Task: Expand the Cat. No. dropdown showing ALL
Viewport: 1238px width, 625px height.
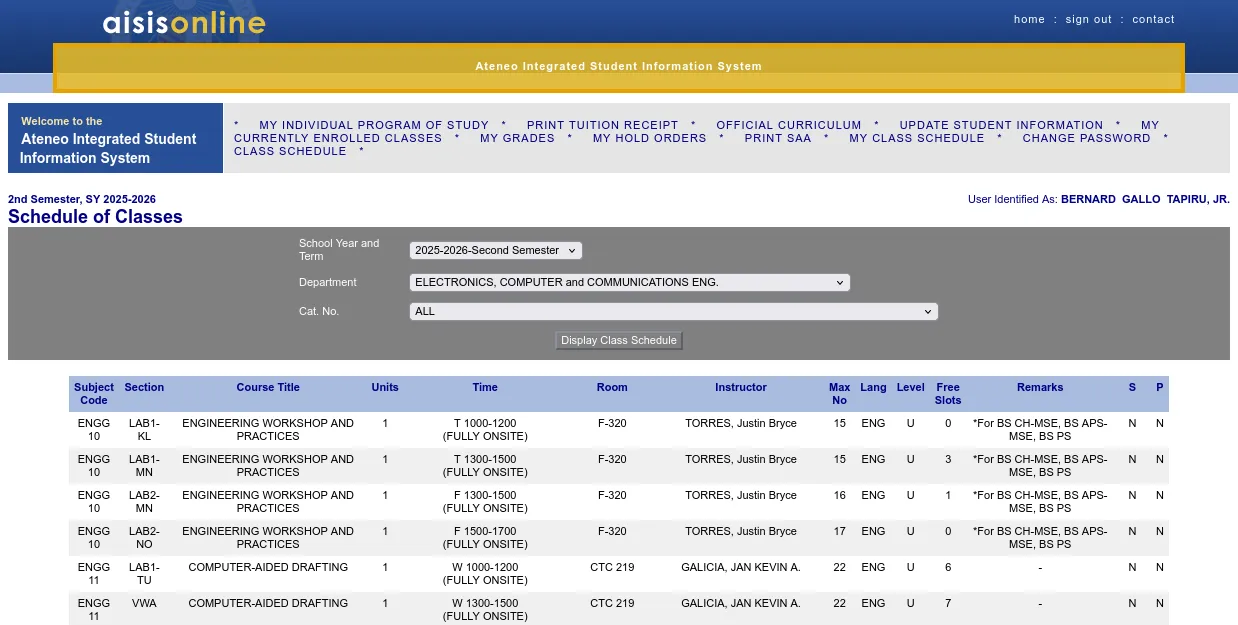Action: tap(673, 311)
